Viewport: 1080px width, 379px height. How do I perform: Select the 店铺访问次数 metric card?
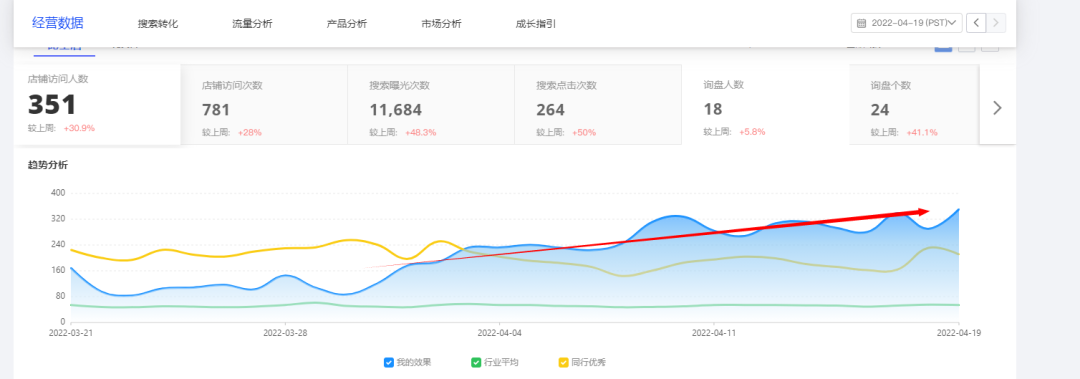(x=264, y=105)
